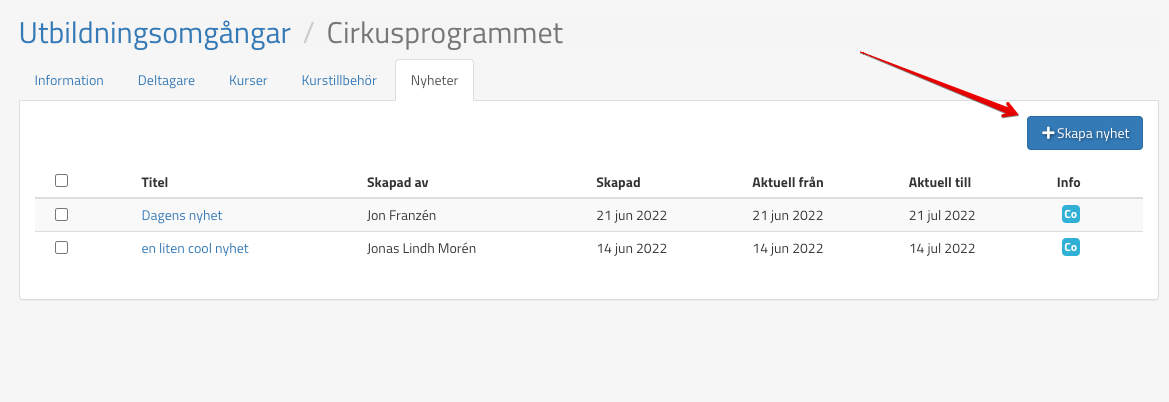Click the Co badge for Dagens nyhet

pyautogui.click(x=1069, y=214)
